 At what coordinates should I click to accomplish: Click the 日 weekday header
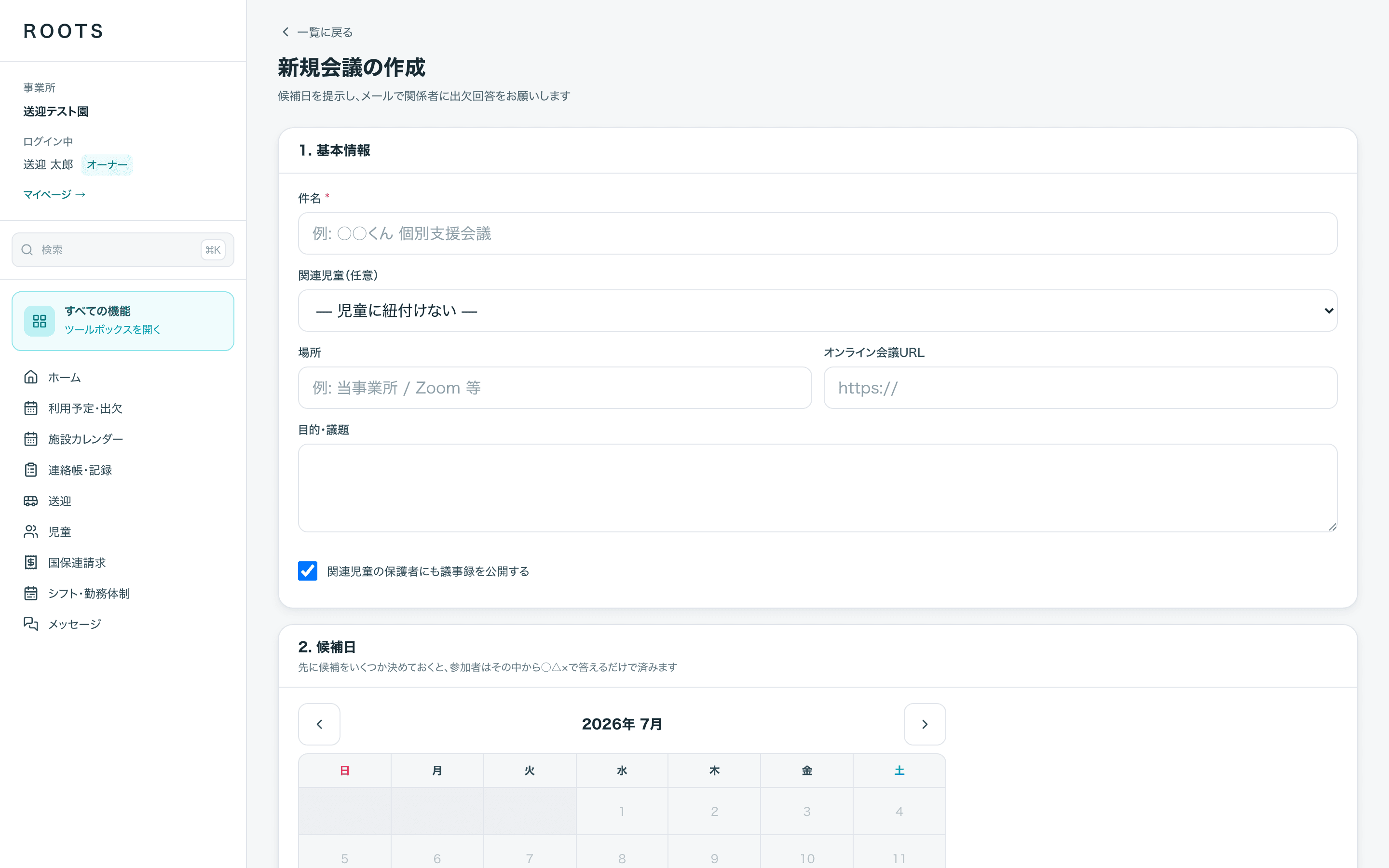344,771
